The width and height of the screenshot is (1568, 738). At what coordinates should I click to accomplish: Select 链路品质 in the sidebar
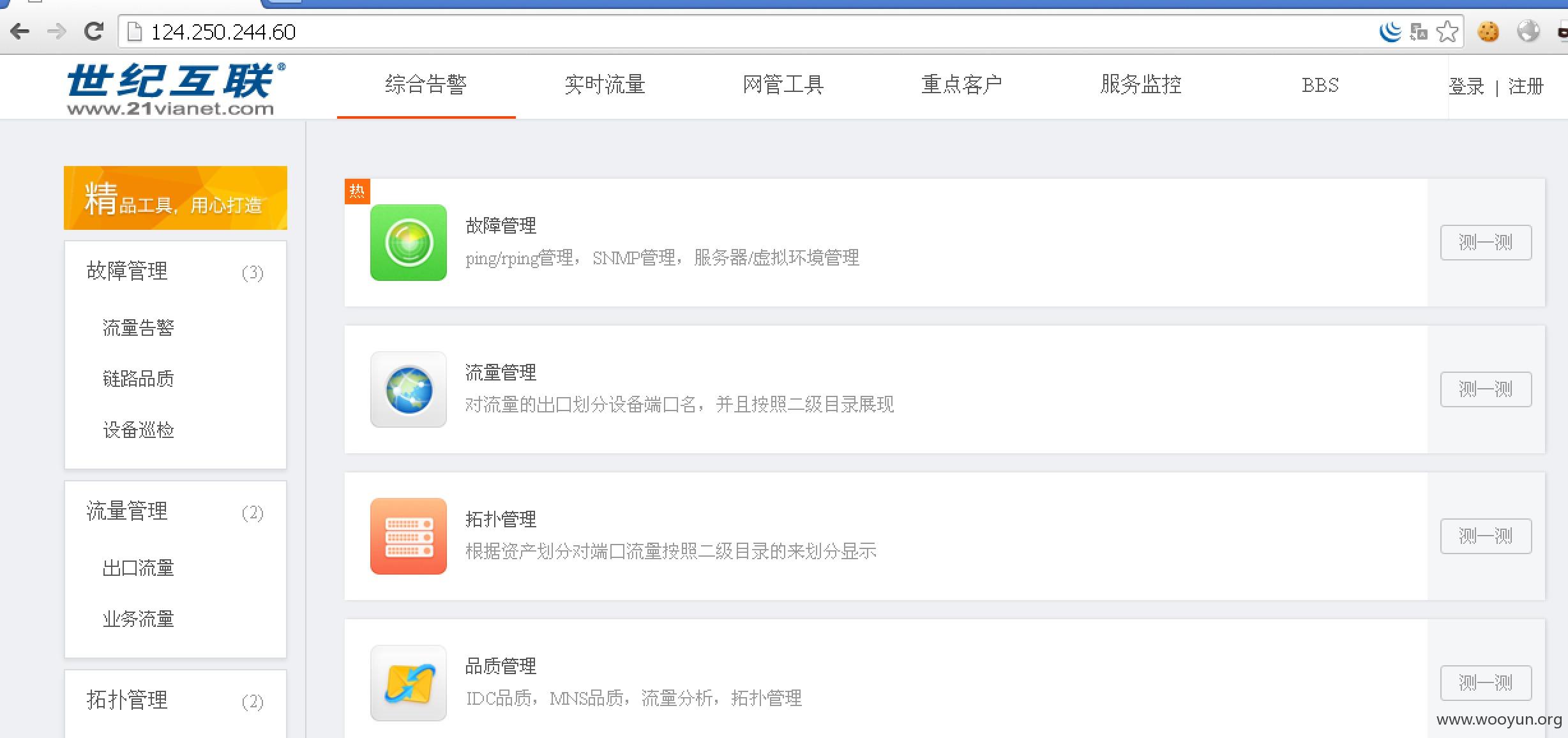[139, 379]
